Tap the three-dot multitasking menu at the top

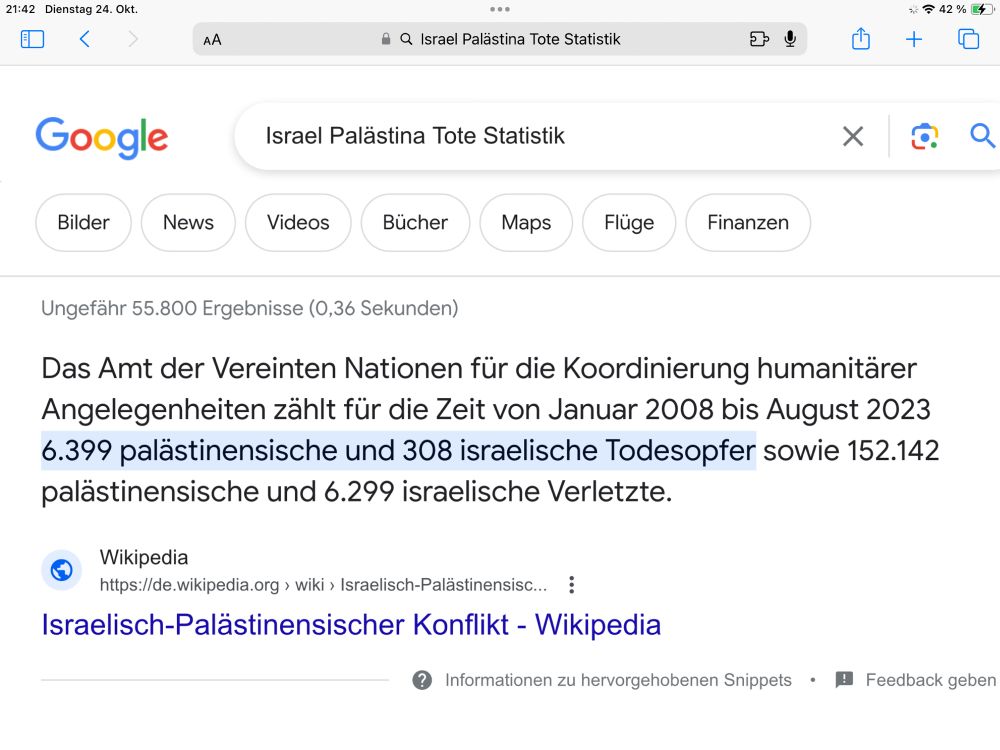tap(500, 10)
